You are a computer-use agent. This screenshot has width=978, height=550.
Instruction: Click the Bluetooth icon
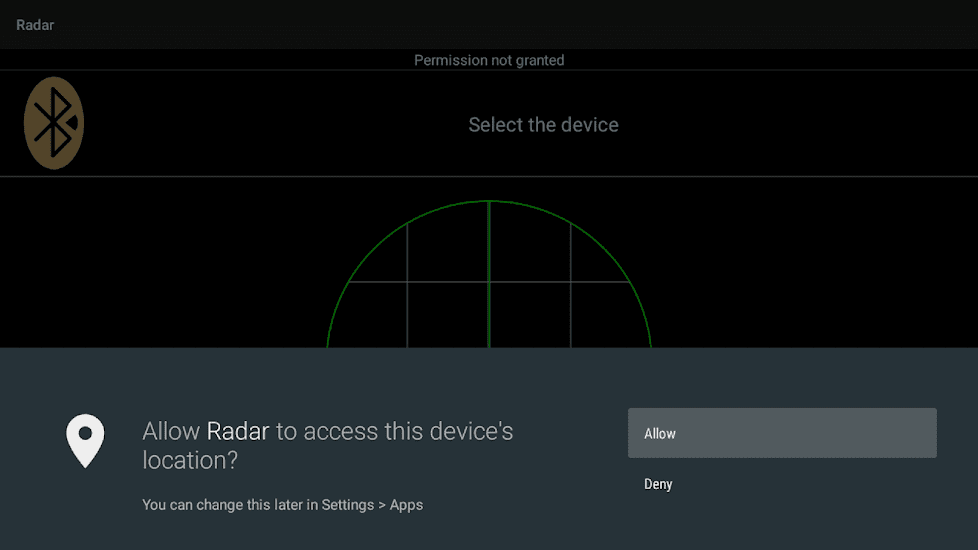tap(54, 123)
